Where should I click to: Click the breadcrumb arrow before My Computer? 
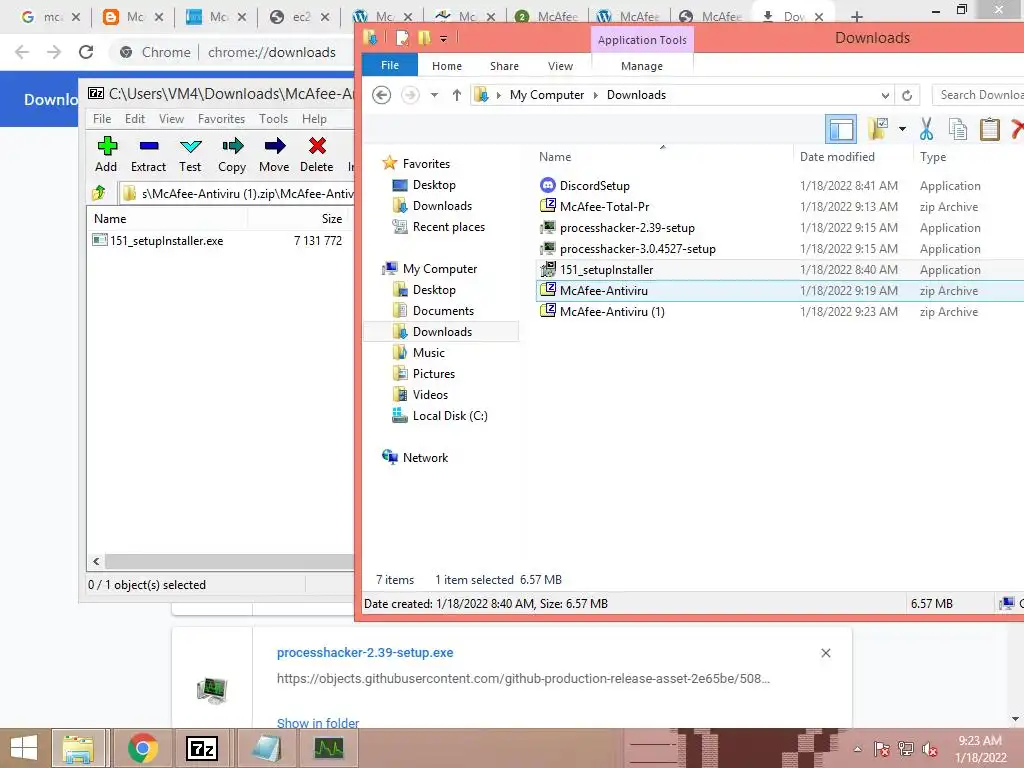click(499, 95)
